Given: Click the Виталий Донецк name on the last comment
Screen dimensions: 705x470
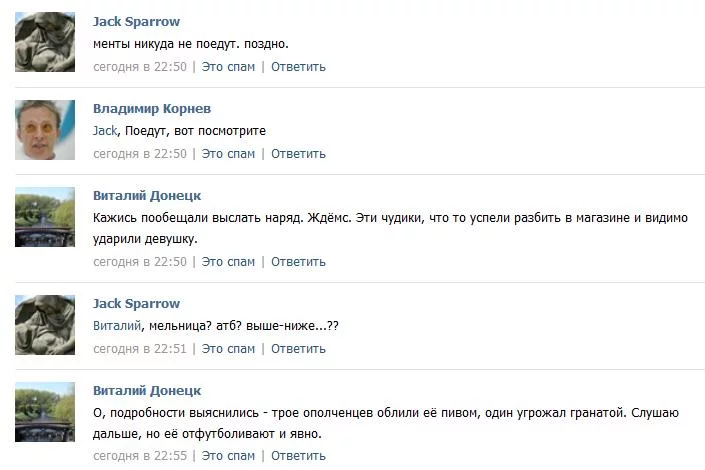Looking at the screenshot, I should coord(147,390).
